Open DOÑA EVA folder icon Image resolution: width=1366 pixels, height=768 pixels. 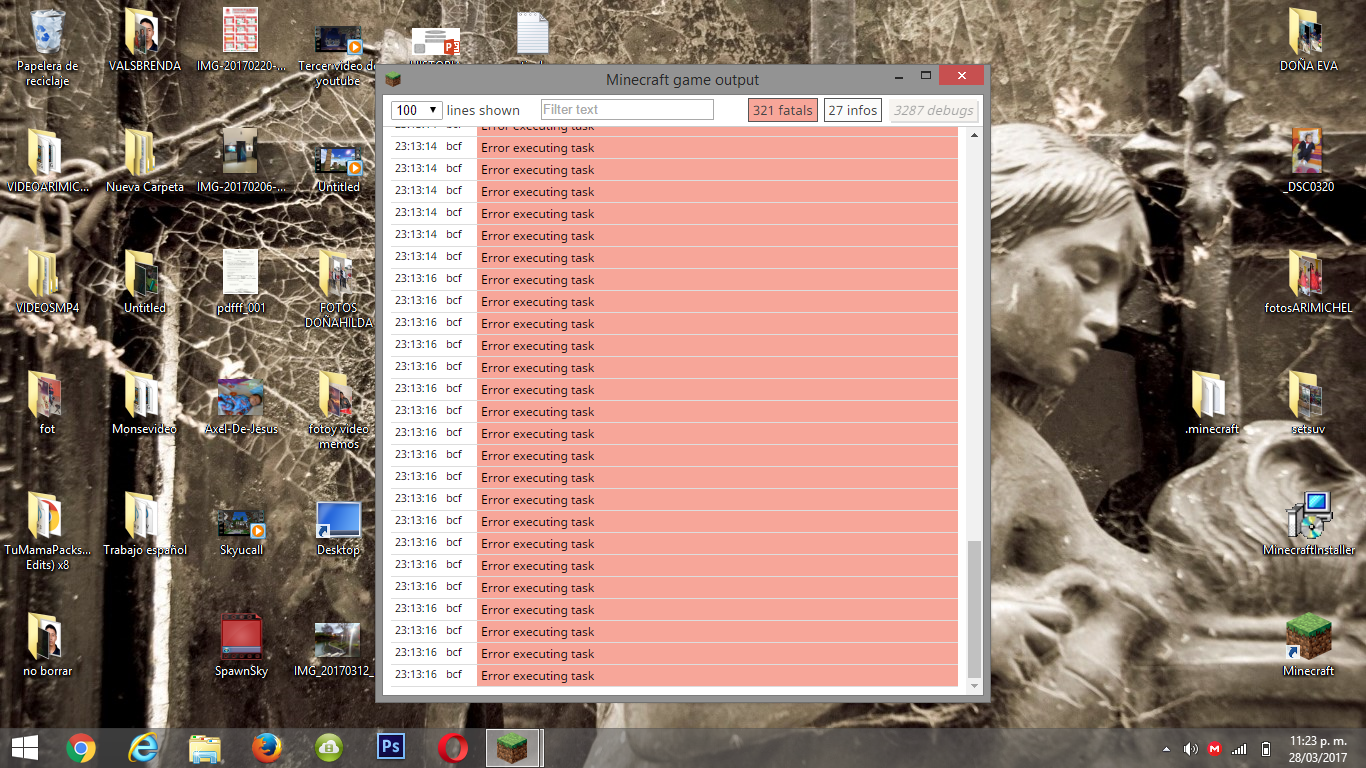[x=1308, y=34]
